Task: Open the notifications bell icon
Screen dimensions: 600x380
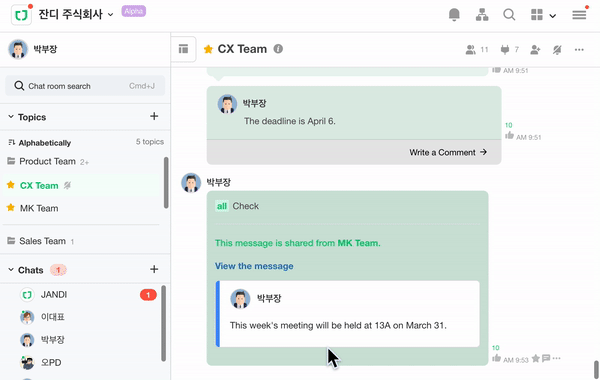Action: tap(454, 15)
